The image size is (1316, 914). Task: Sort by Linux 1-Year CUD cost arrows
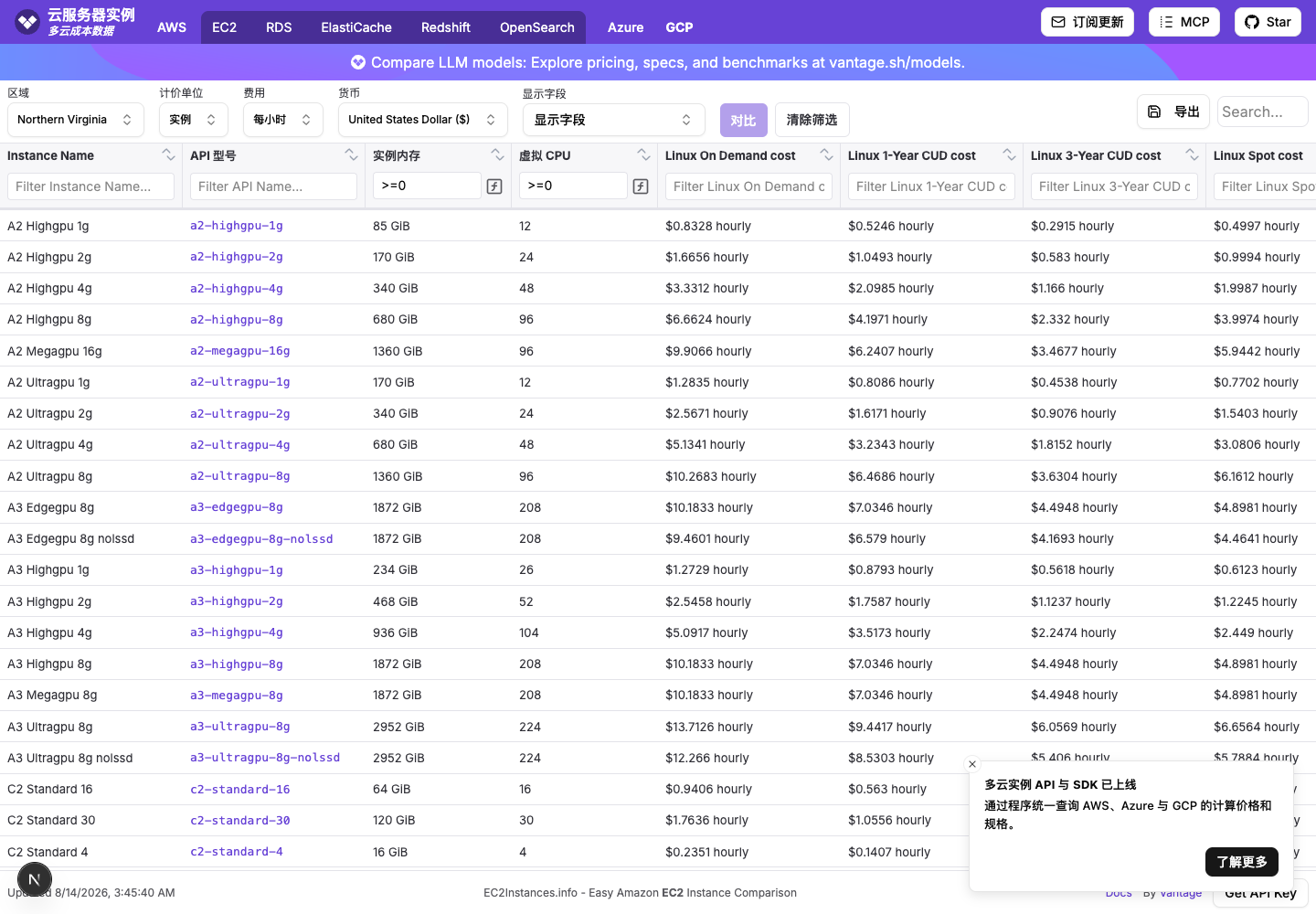(1009, 154)
